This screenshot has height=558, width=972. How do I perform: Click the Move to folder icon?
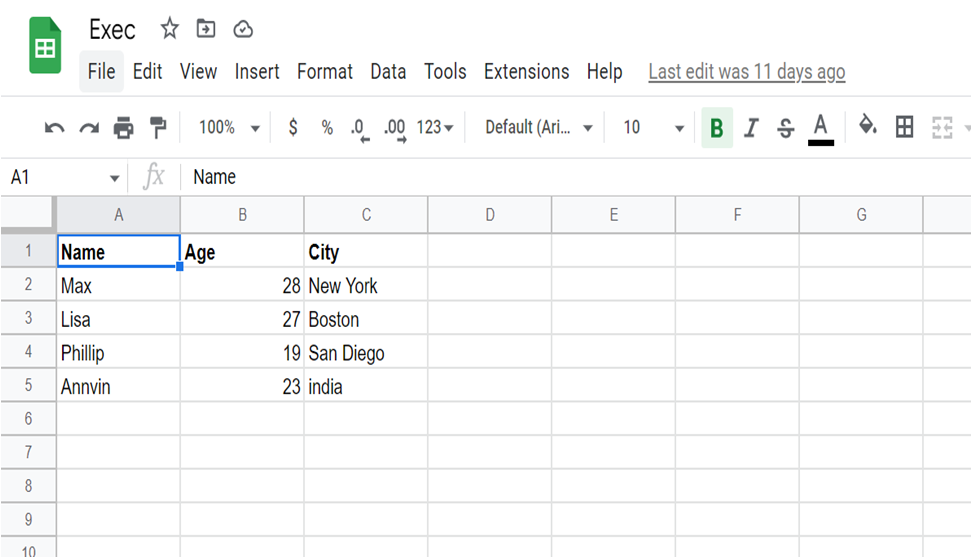pyautogui.click(x=206, y=29)
